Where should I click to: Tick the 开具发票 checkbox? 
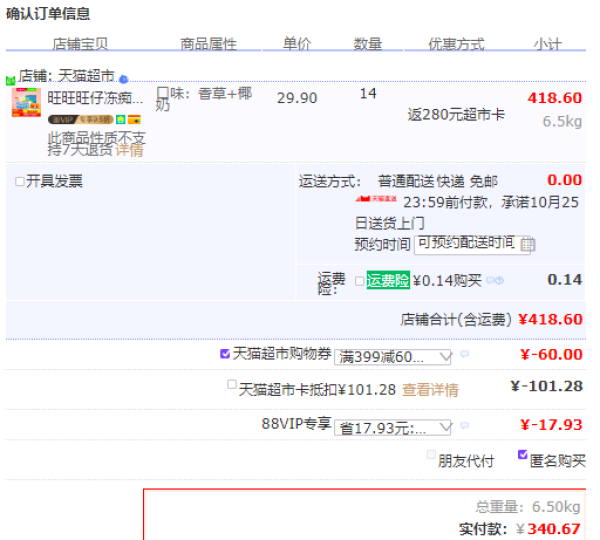(x=20, y=181)
